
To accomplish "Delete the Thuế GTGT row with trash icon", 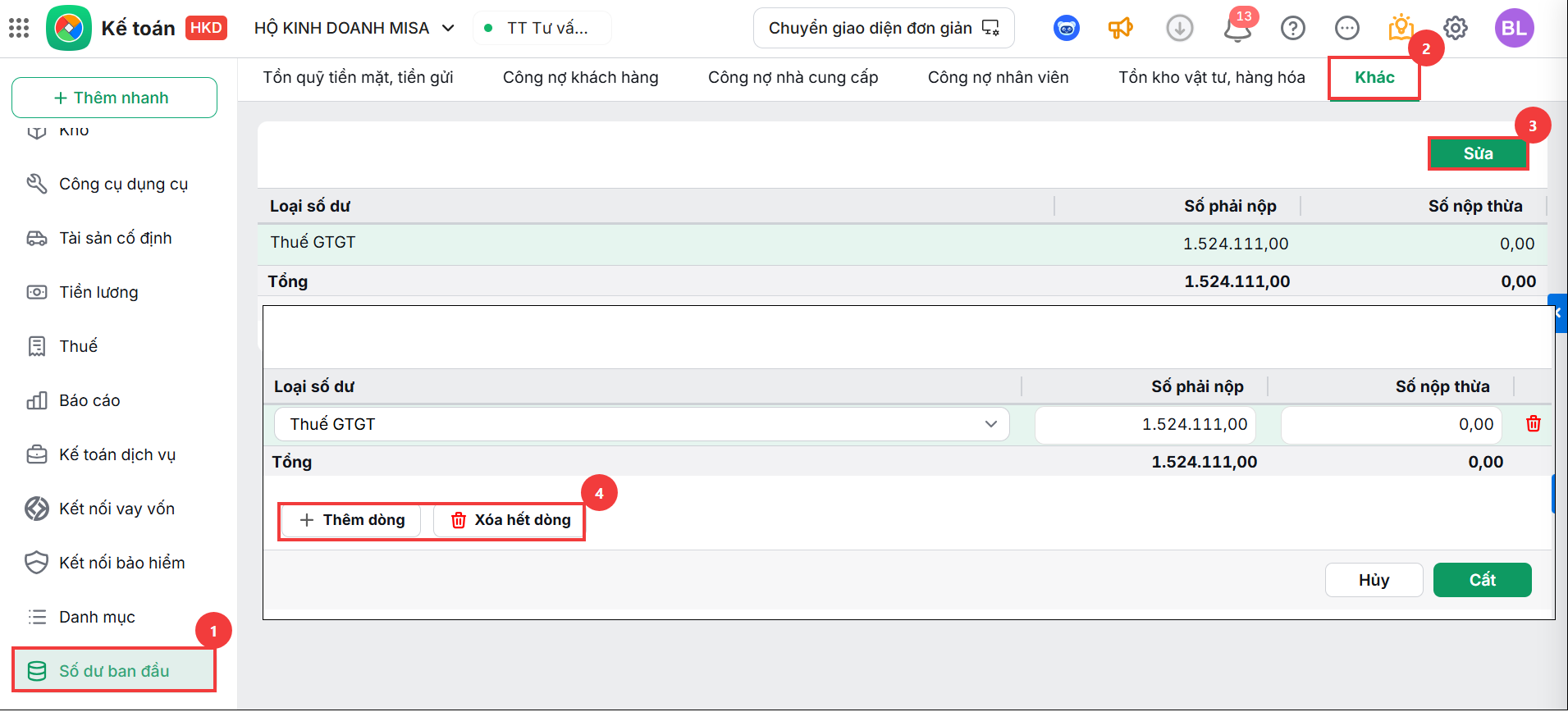I will point(1533,424).
